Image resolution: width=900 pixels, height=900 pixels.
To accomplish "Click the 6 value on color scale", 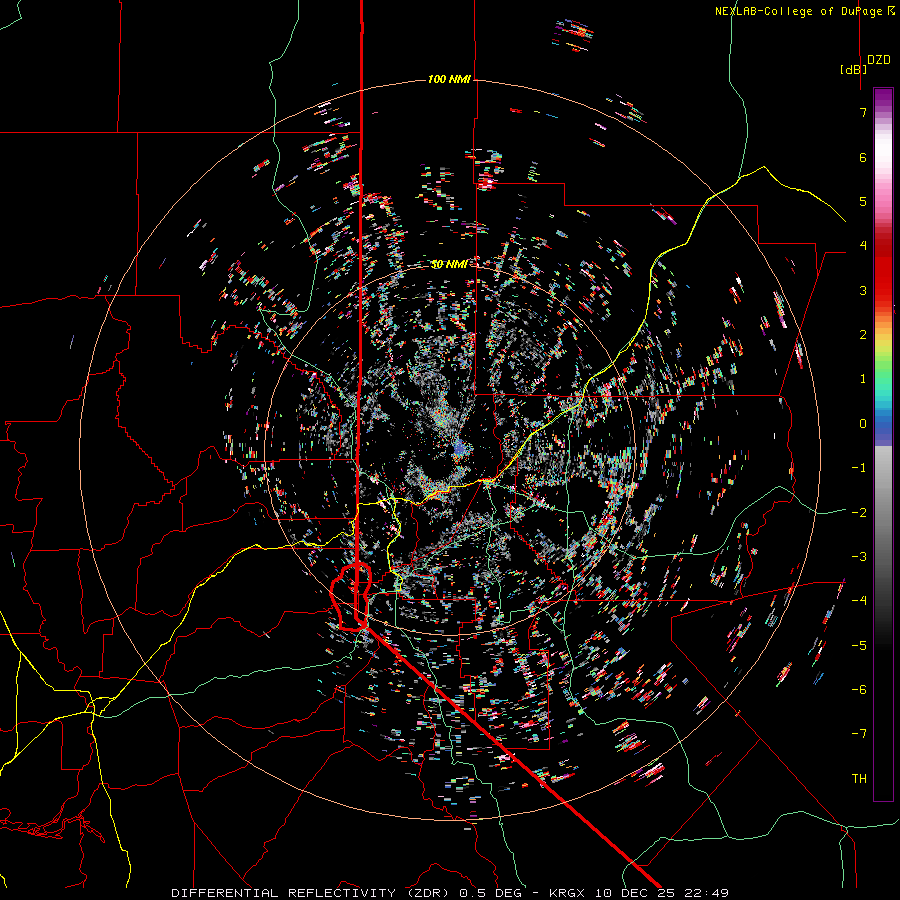I will 863,157.
